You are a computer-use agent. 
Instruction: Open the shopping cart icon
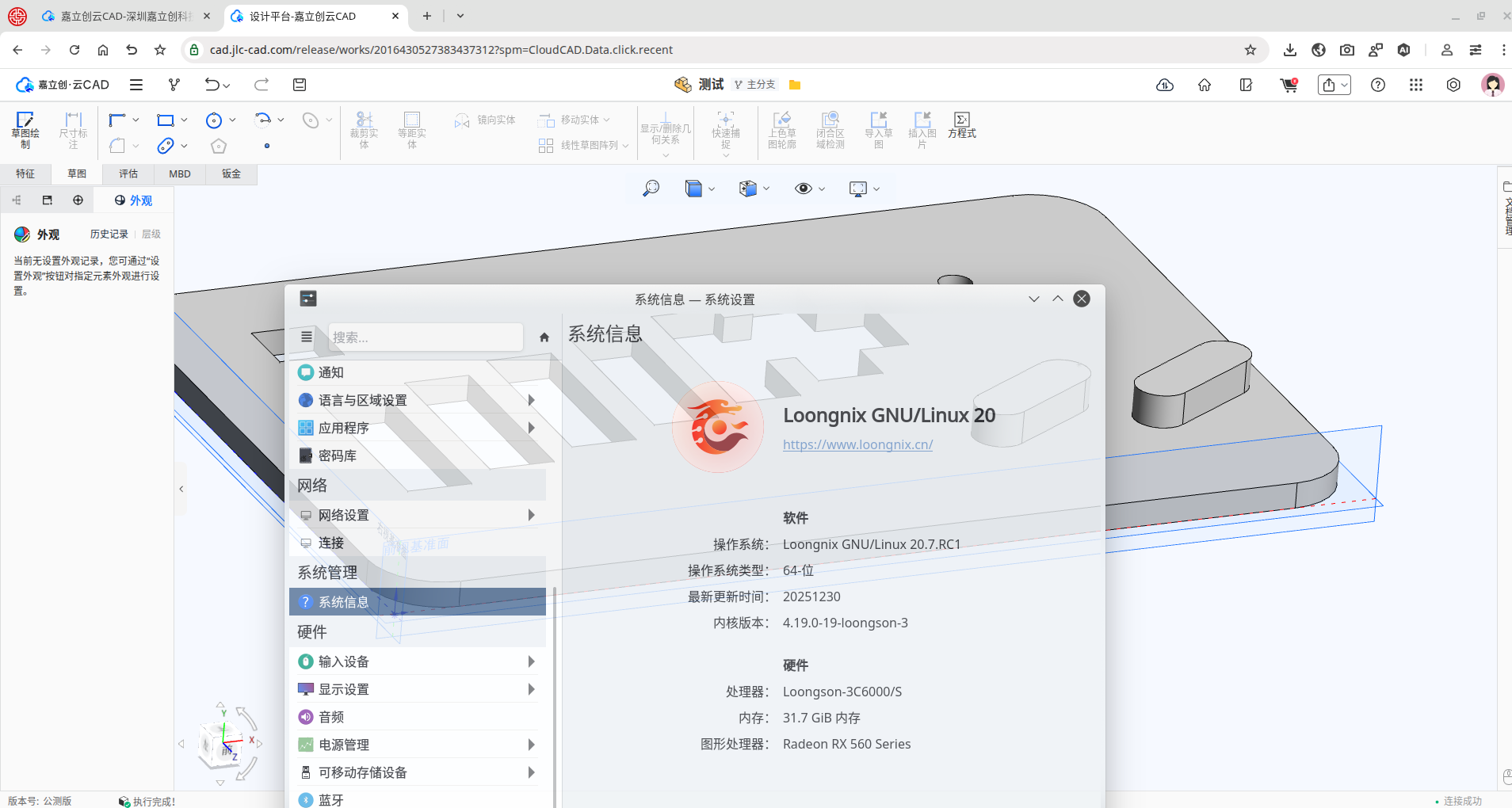pyautogui.click(x=1289, y=85)
